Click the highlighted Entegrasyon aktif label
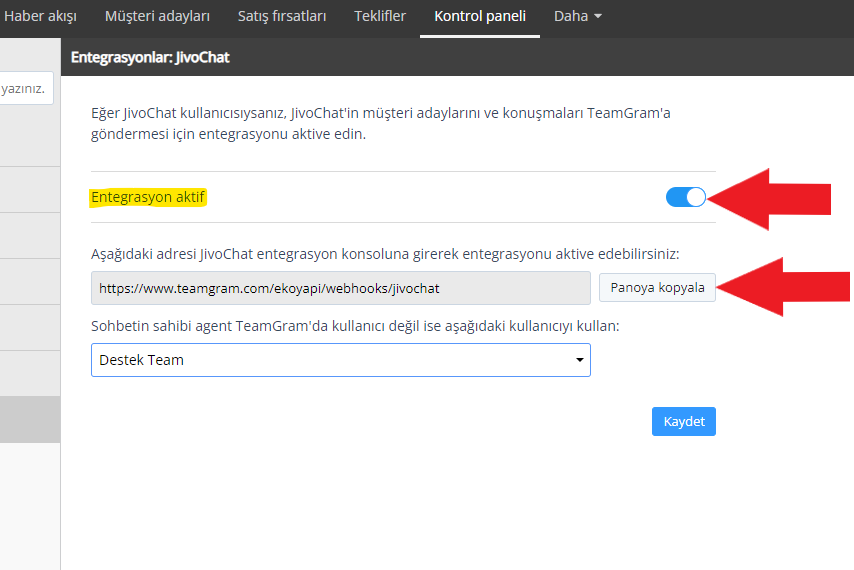The height and width of the screenshot is (570, 854). click(x=148, y=197)
